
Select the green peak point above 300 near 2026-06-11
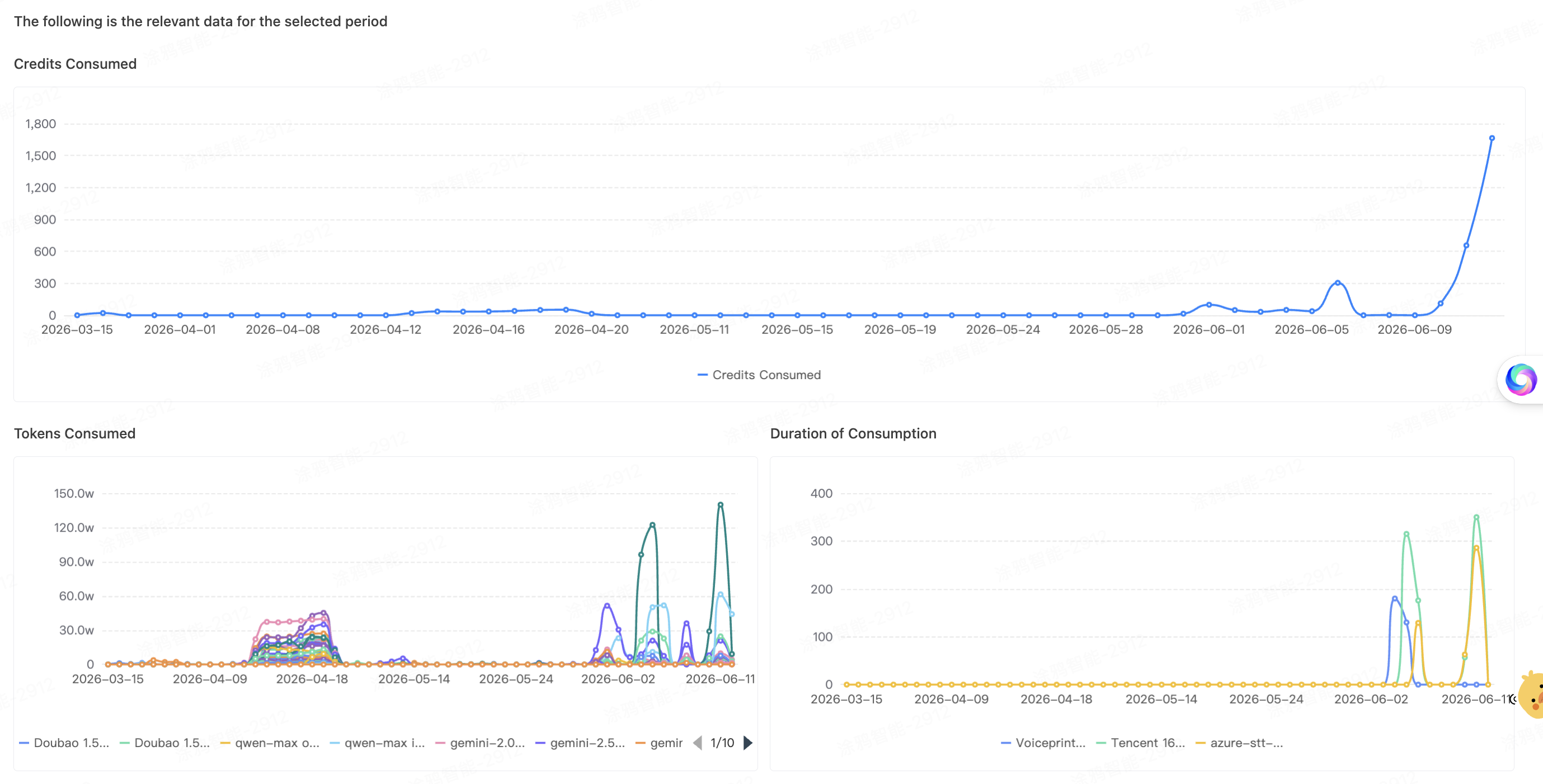1476,517
